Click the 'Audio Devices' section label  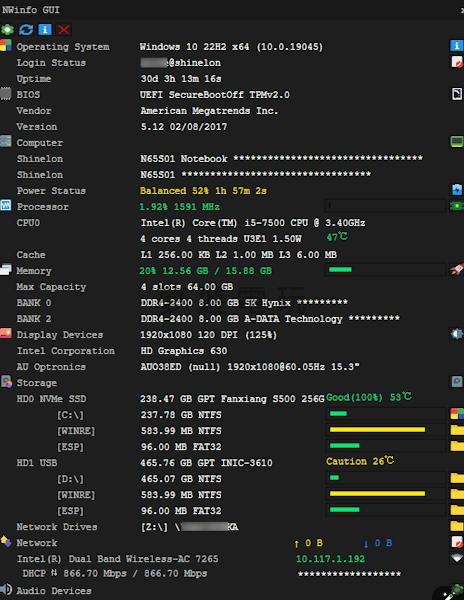click(x=54, y=591)
